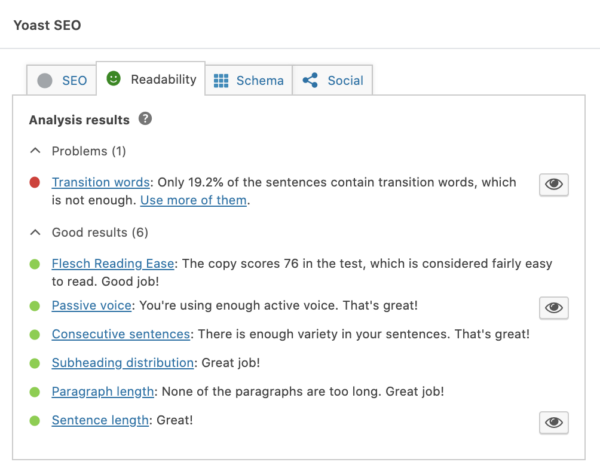Toggle eye highlight for Transition words

pos(554,184)
